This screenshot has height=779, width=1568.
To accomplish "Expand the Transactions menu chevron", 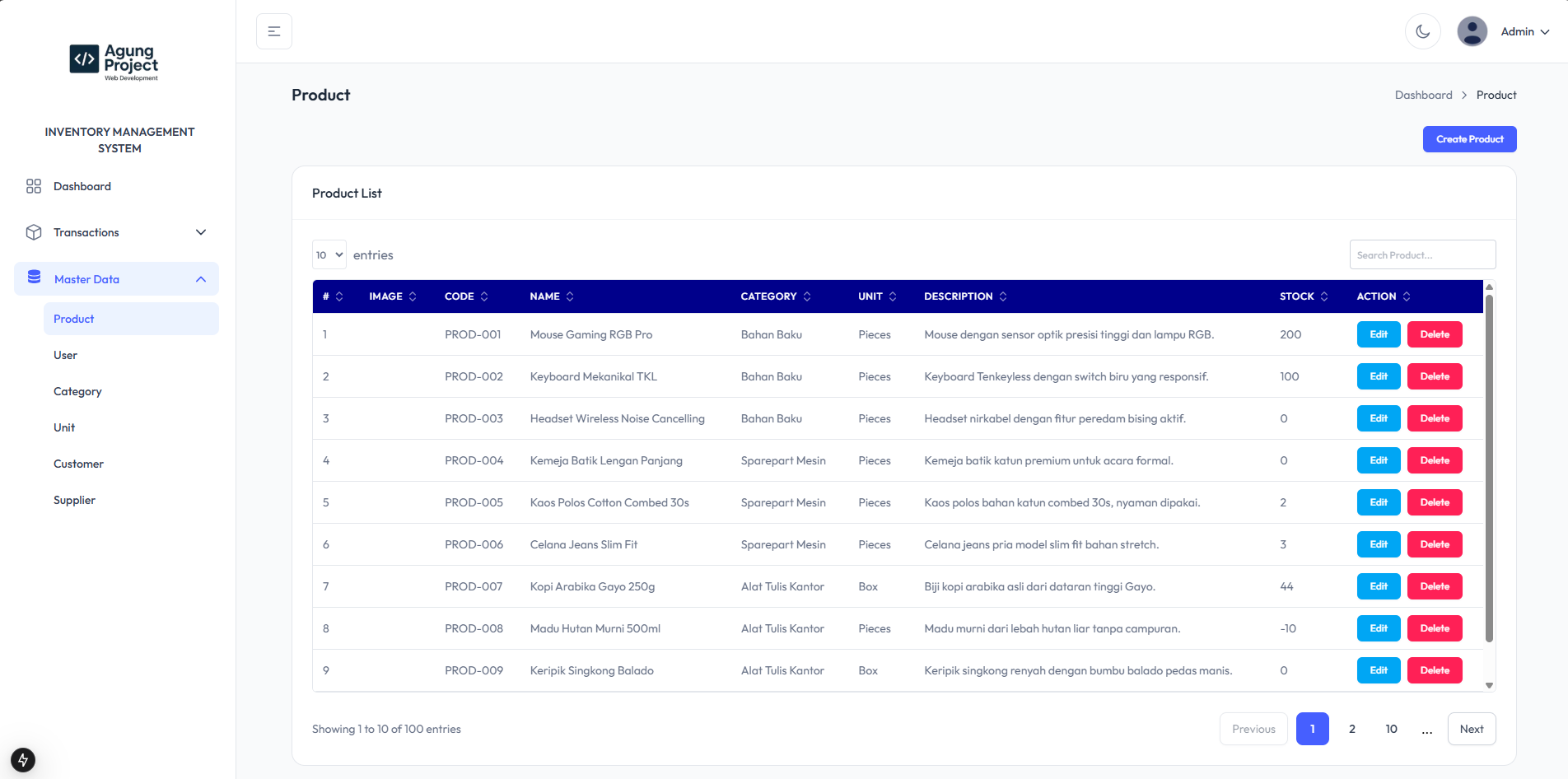I will coord(201,232).
